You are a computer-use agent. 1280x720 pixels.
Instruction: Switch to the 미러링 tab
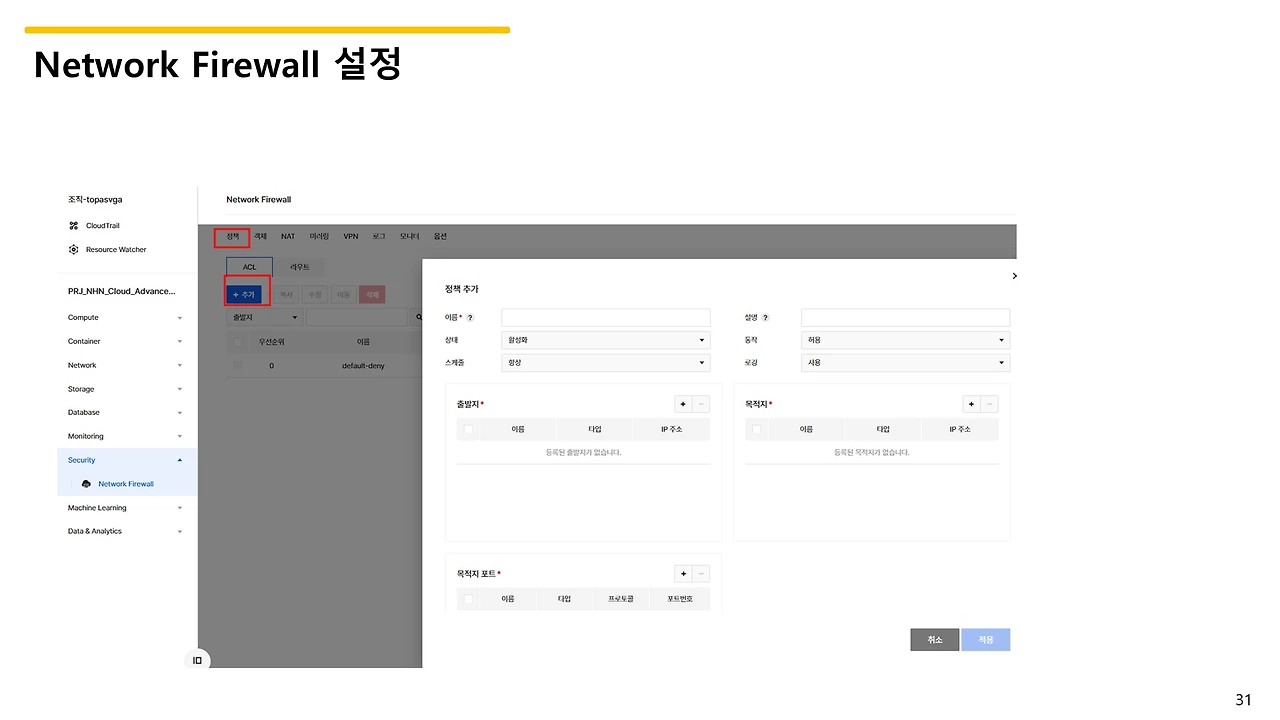point(319,237)
